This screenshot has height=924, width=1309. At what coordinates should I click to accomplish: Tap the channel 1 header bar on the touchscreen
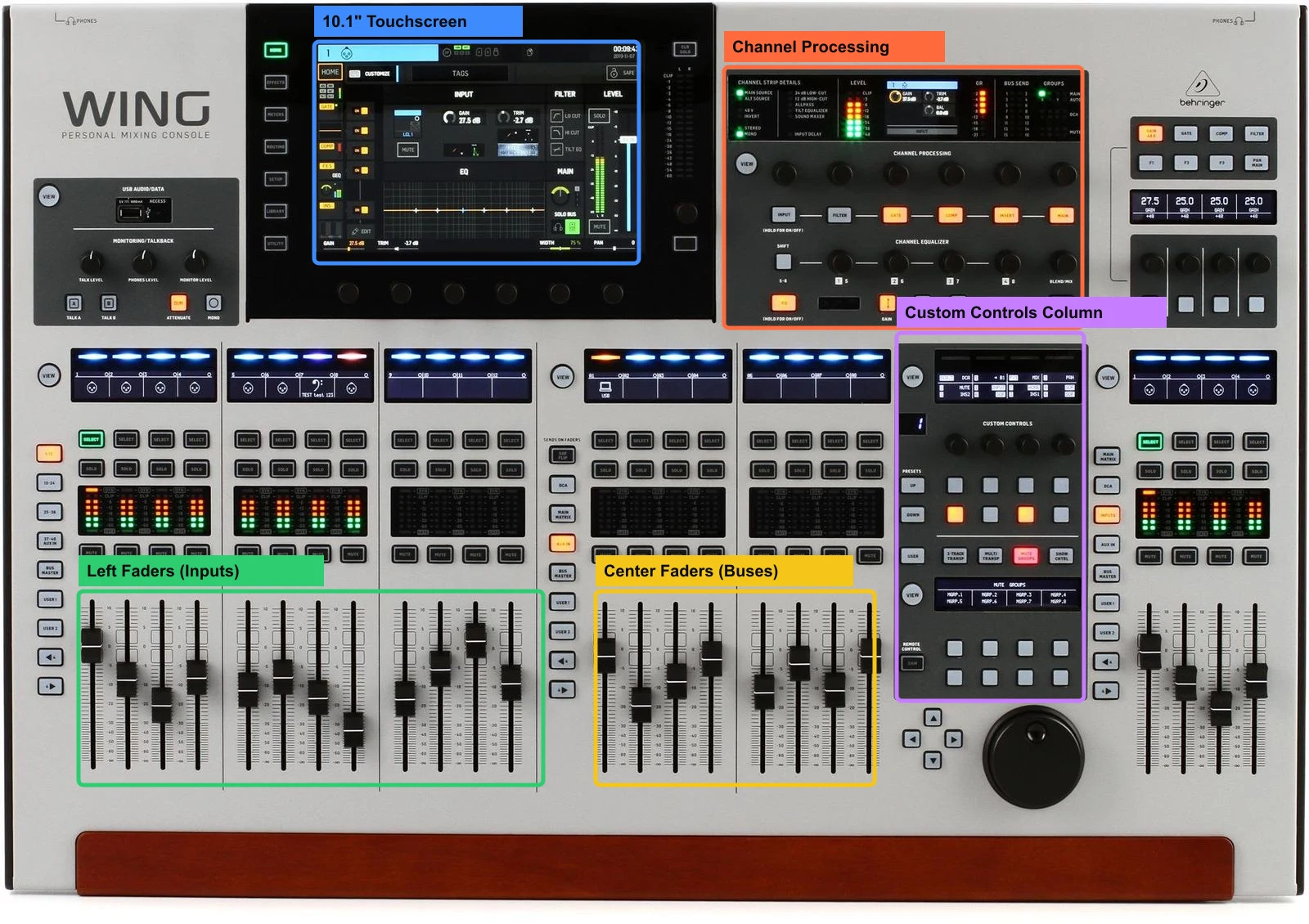click(377, 53)
